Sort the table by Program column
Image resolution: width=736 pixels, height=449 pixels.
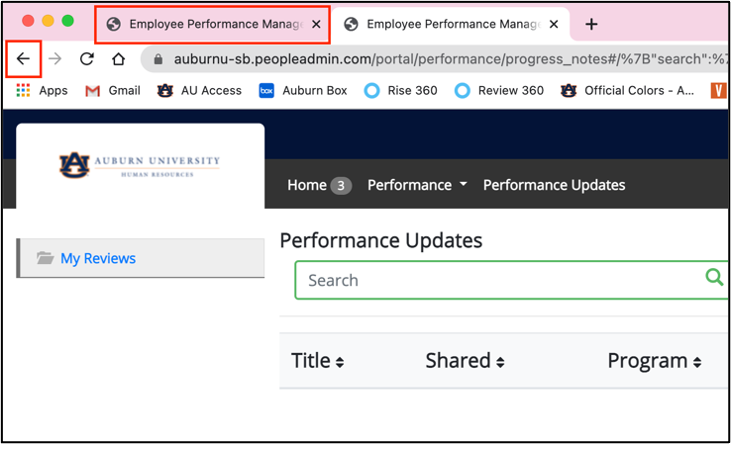tap(654, 361)
